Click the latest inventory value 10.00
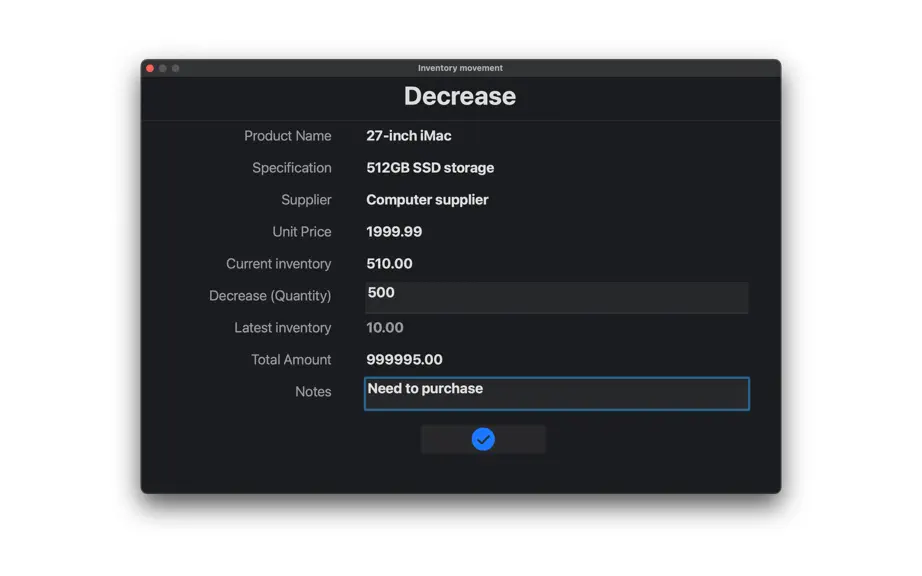Viewport: 922px width, 576px height. point(385,327)
